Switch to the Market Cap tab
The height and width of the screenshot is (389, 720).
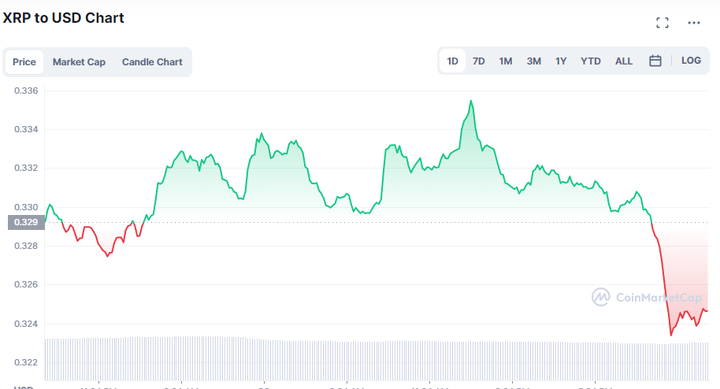pos(79,62)
